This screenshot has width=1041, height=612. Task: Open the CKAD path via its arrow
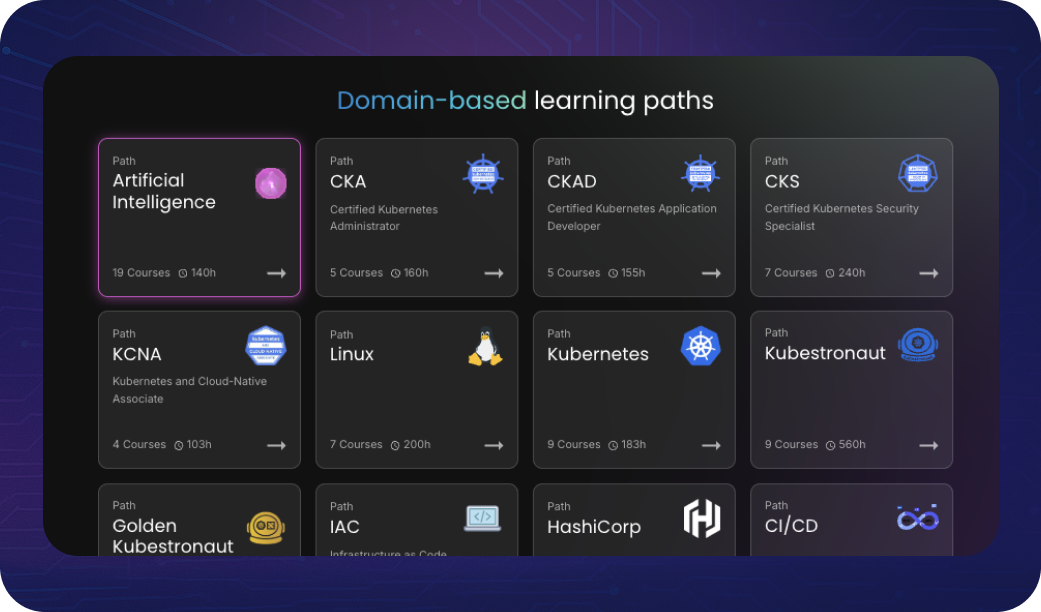click(711, 273)
